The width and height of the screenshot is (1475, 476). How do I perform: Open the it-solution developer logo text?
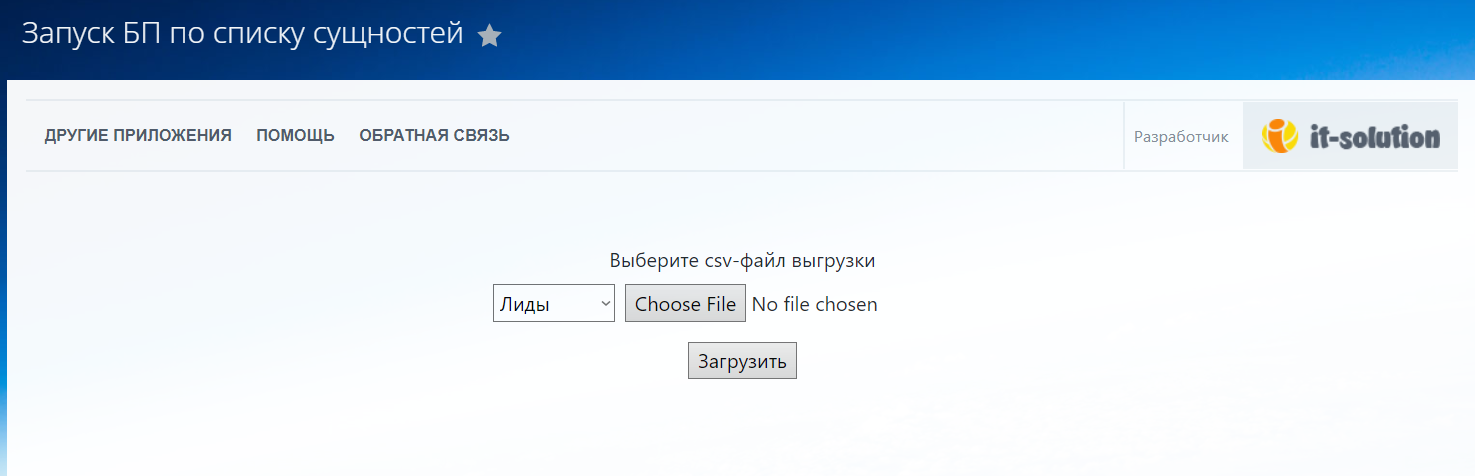point(1374,137)
